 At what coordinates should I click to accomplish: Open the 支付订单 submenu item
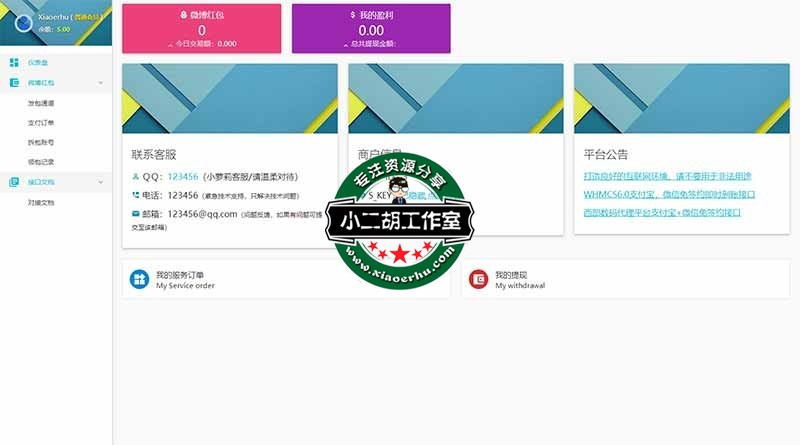click(41, 122)
